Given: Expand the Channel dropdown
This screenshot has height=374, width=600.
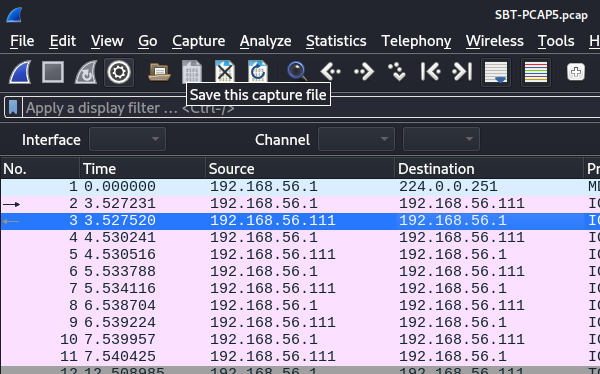Looking at the screenshot, I should point(356,139).
